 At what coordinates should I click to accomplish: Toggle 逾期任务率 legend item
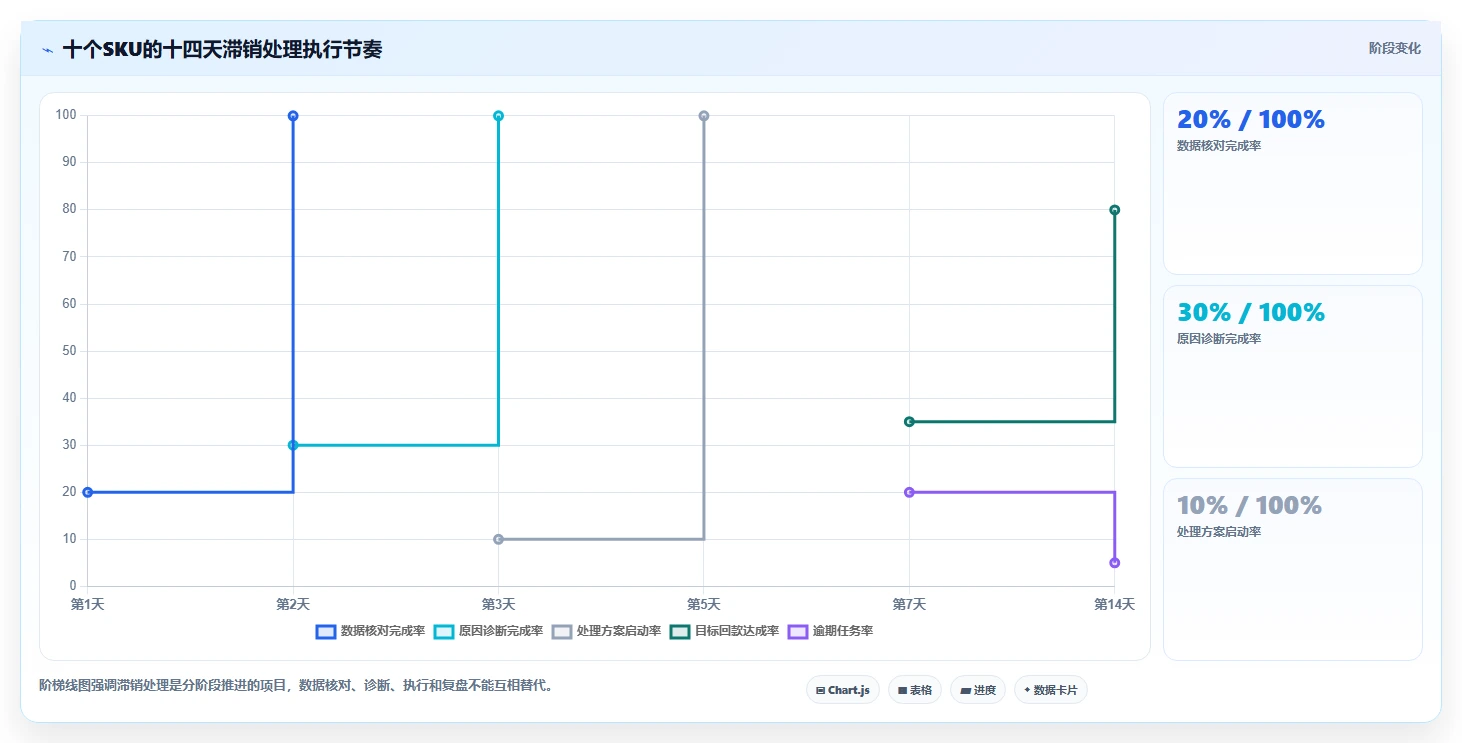830,631
